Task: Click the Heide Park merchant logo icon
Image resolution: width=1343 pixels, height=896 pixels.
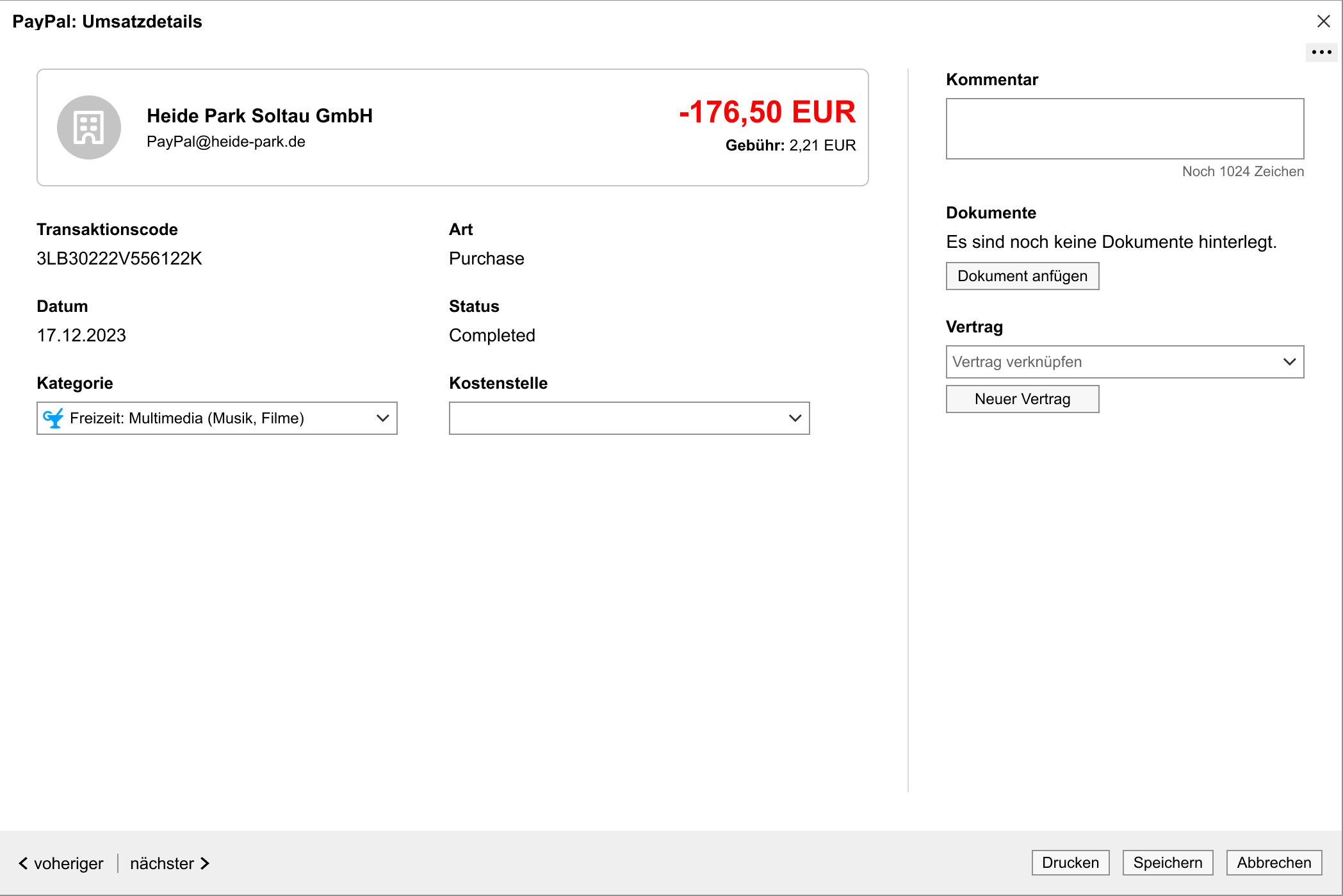Action: [x=89, y=127]
